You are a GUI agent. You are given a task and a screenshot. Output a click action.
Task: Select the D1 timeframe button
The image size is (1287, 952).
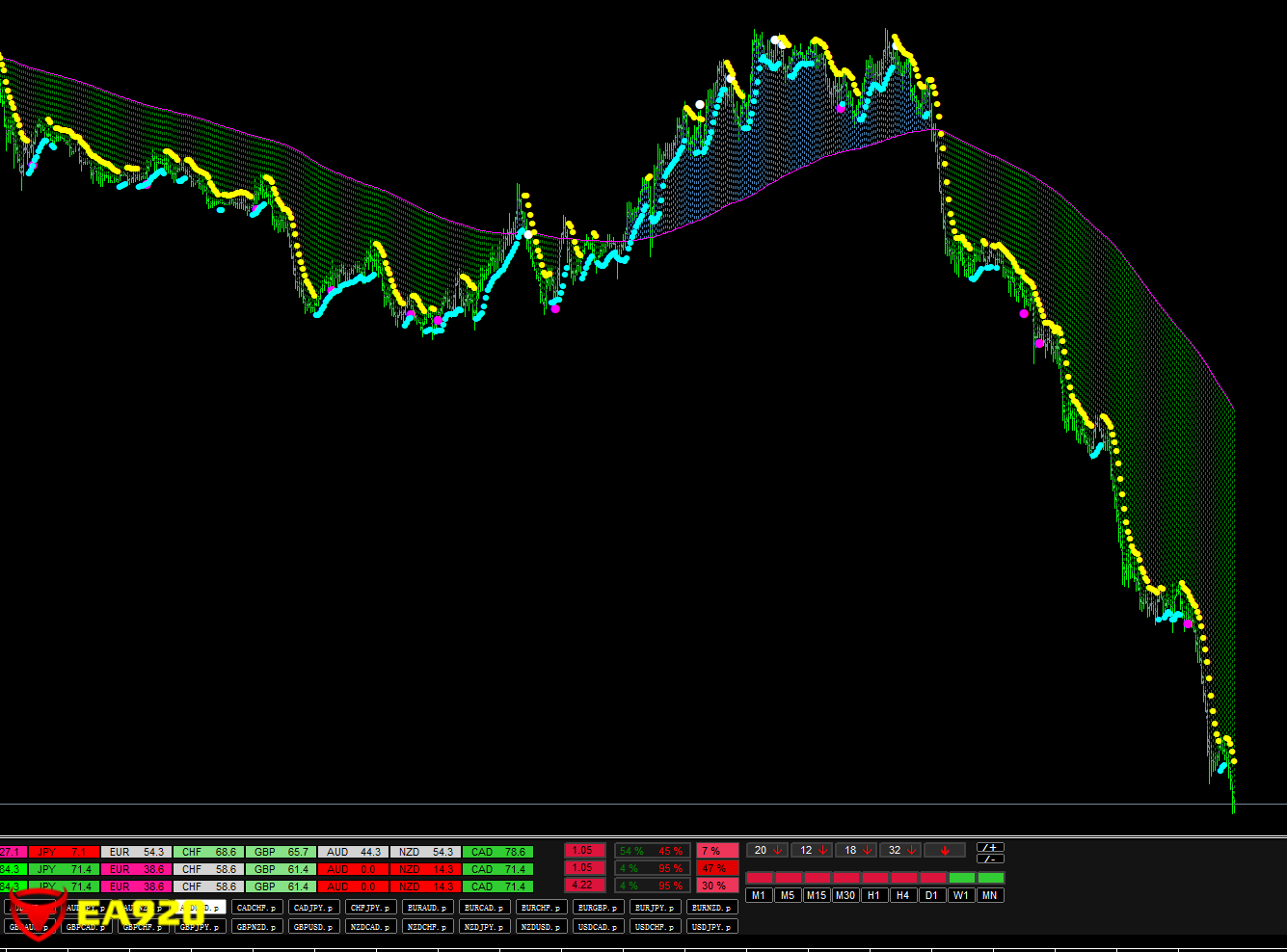[x=931, y=895]
